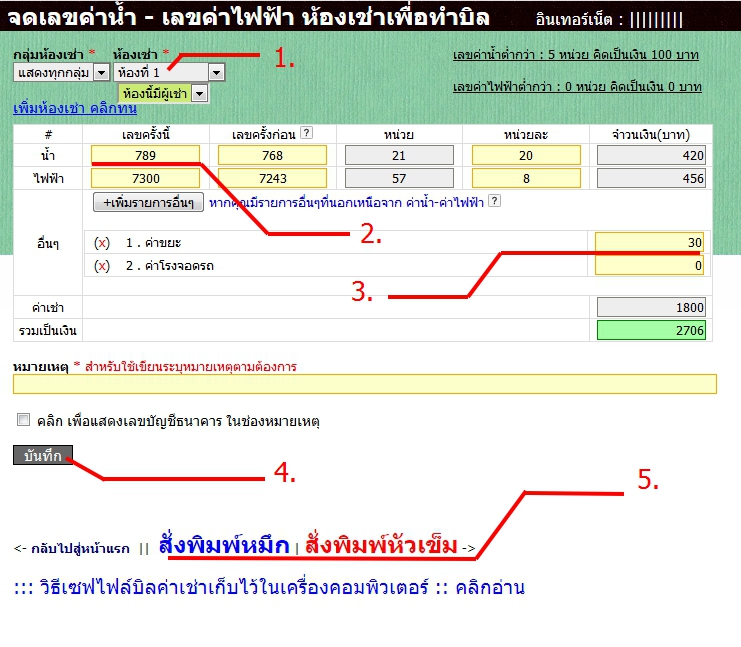The height and width of the screenshot is (647, 741).
Task: Toggle the show bank account number checkbox
Action: [x=23, y=421]
